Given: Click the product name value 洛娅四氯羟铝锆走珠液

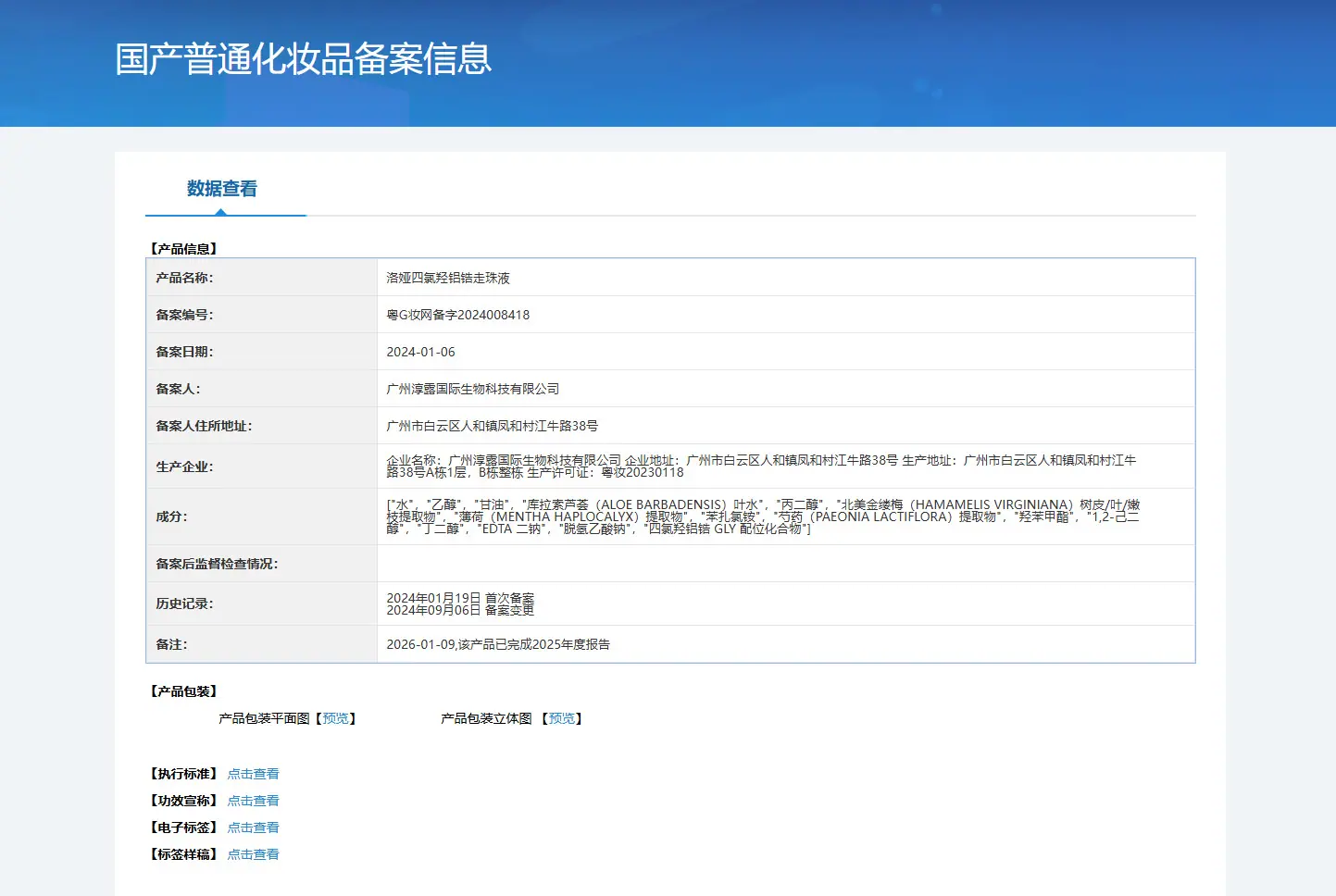Looking at the screenshot, I should pos(448,278).
